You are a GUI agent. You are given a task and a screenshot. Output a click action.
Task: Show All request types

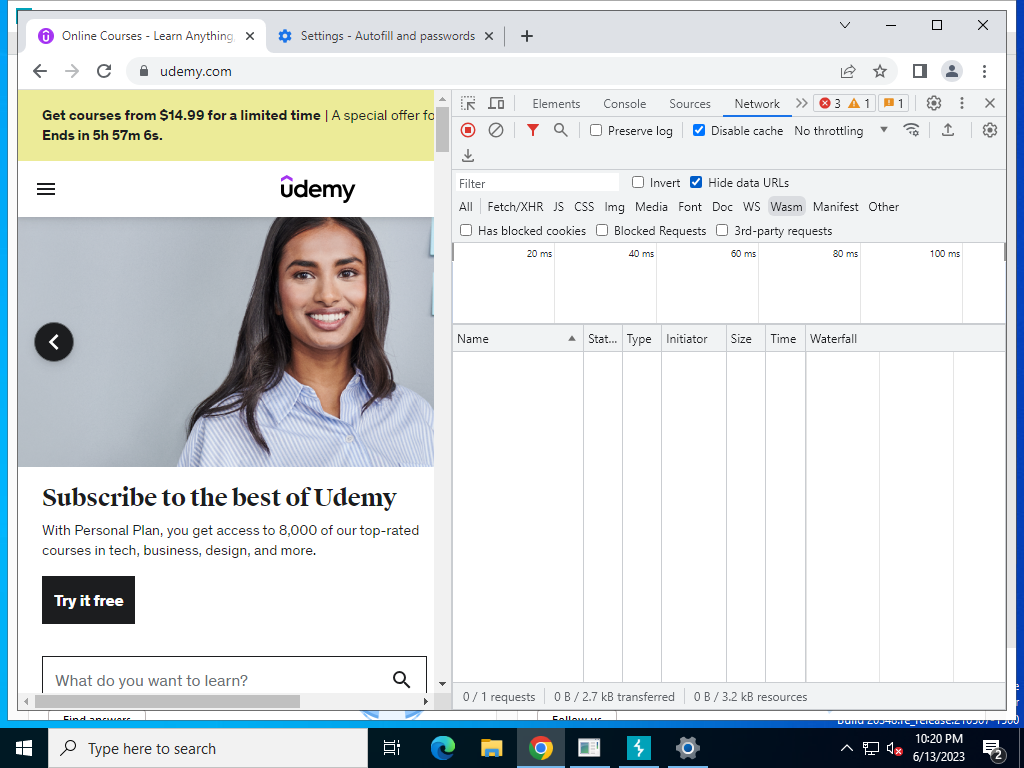tap(466, 207)
